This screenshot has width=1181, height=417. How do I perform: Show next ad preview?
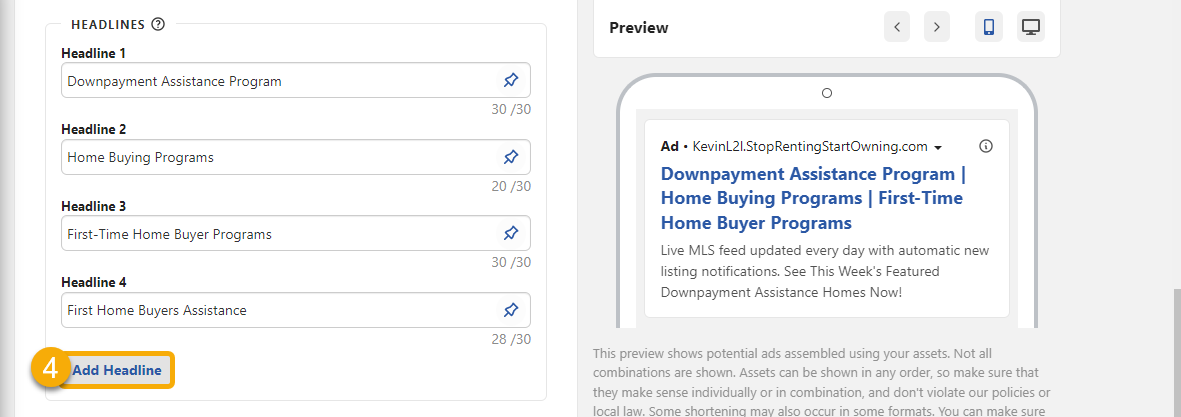pos(936,27)
